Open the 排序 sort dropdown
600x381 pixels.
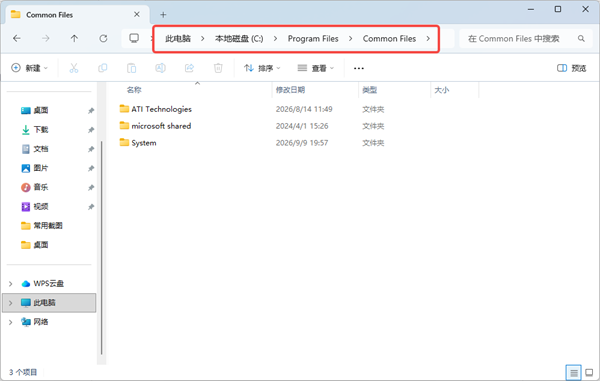262,68
